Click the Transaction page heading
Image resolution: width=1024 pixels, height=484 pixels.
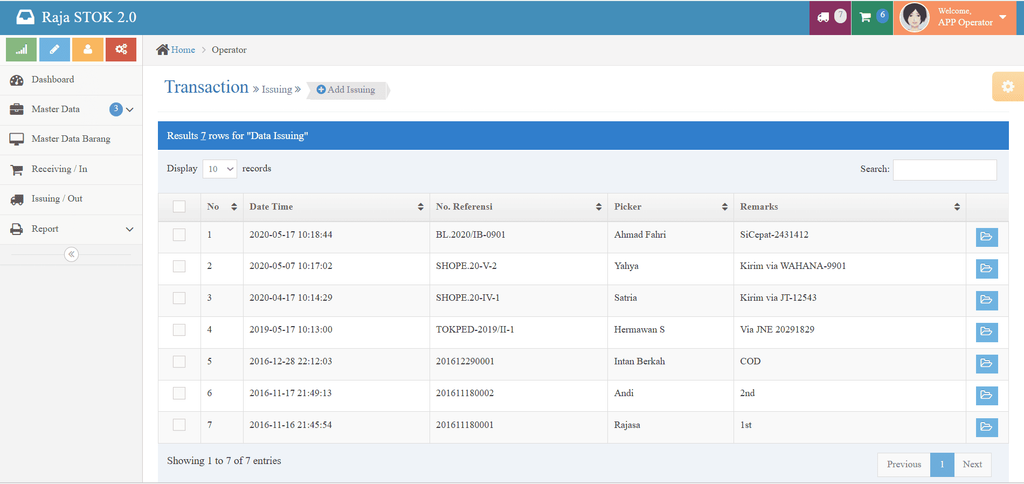coord(206,87)
